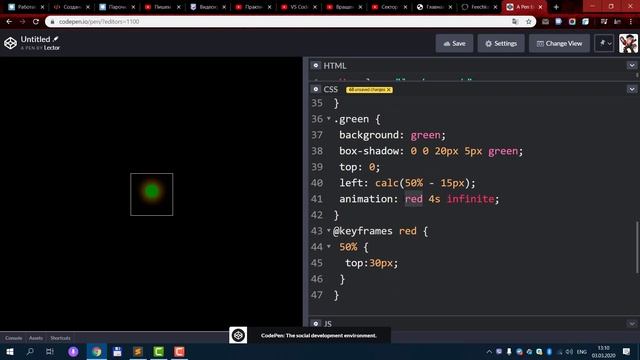Viewport: 640px width, 360px height.
Task: Save the pen
Action: (x=454, y=43)
